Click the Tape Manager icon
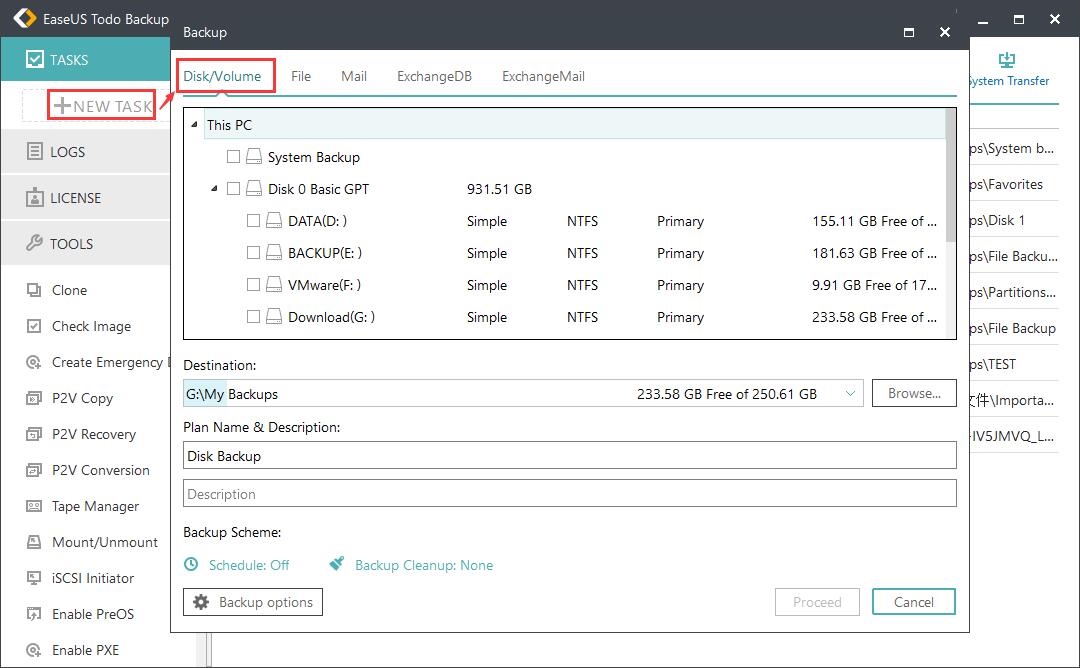The width and height of the screenshot is (1080, 668). [34, 506]
